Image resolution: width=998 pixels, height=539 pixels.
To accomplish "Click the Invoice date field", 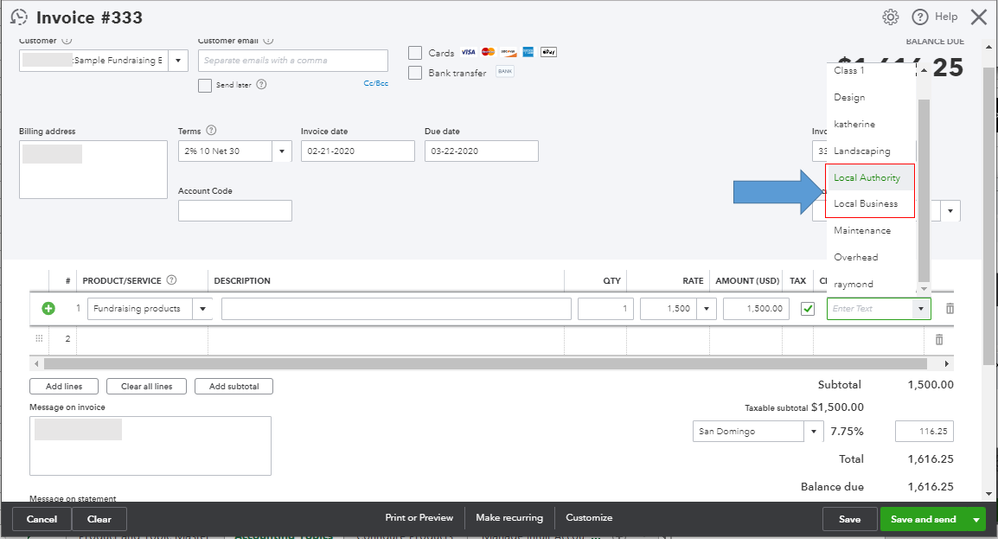I will [358, 151].
